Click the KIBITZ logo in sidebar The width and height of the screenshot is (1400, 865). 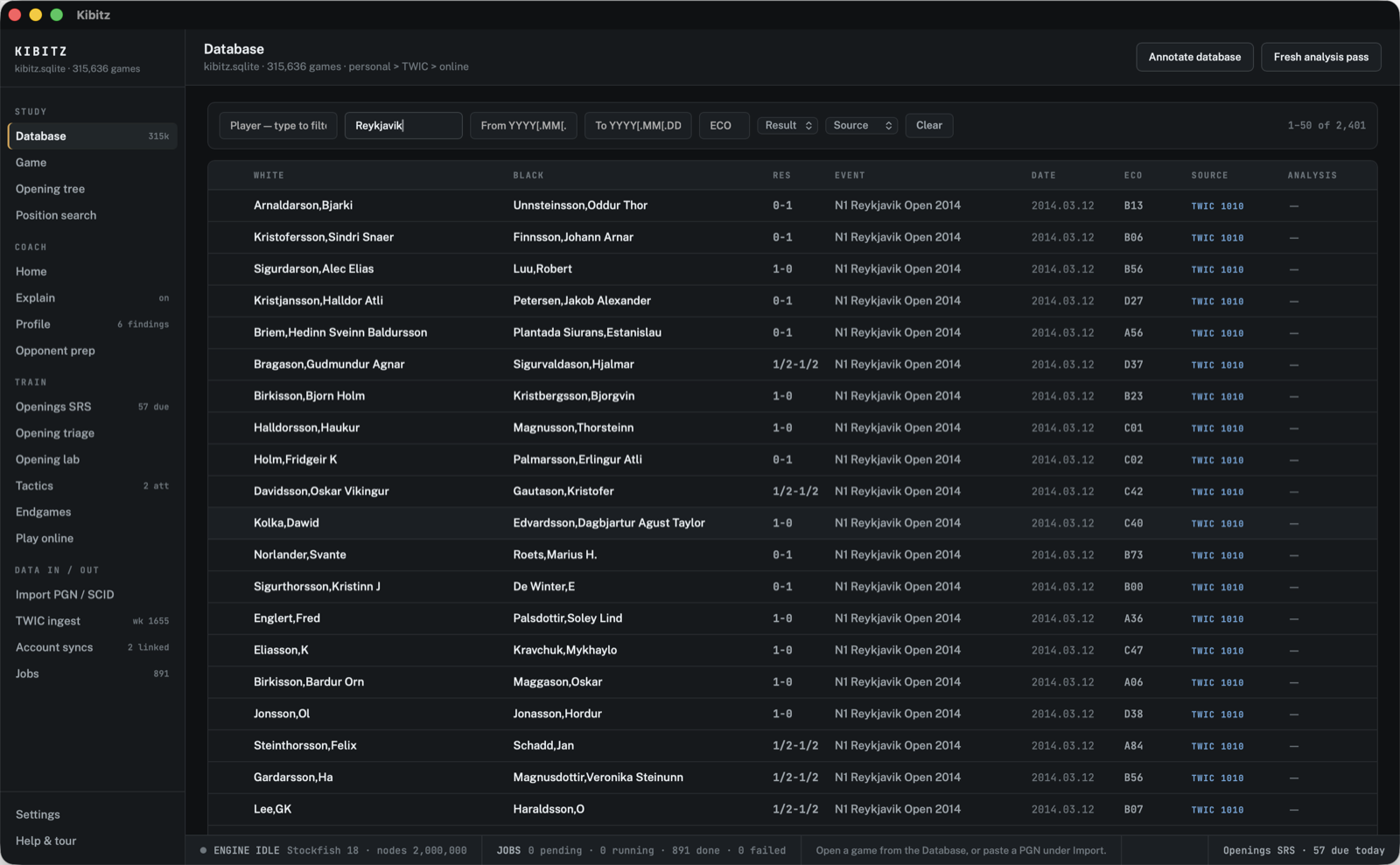pyautogui.click(x=41, y=52)
